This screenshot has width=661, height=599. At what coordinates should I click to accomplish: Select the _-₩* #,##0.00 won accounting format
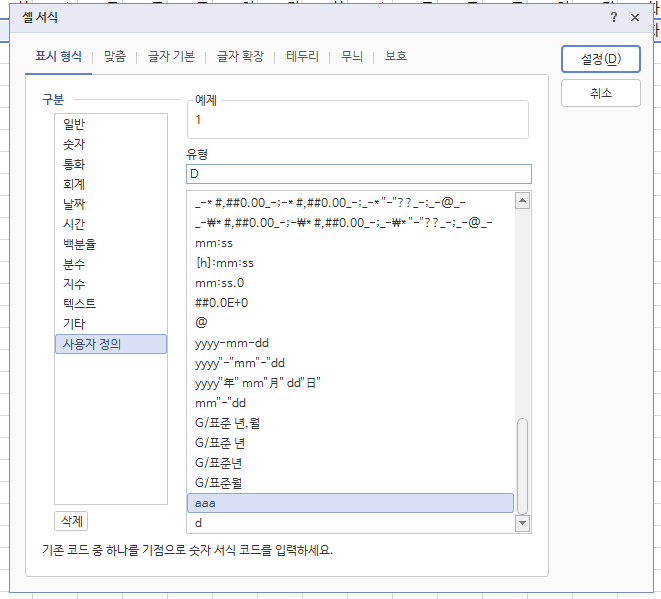pyautogui.click(x=350, y=223)
